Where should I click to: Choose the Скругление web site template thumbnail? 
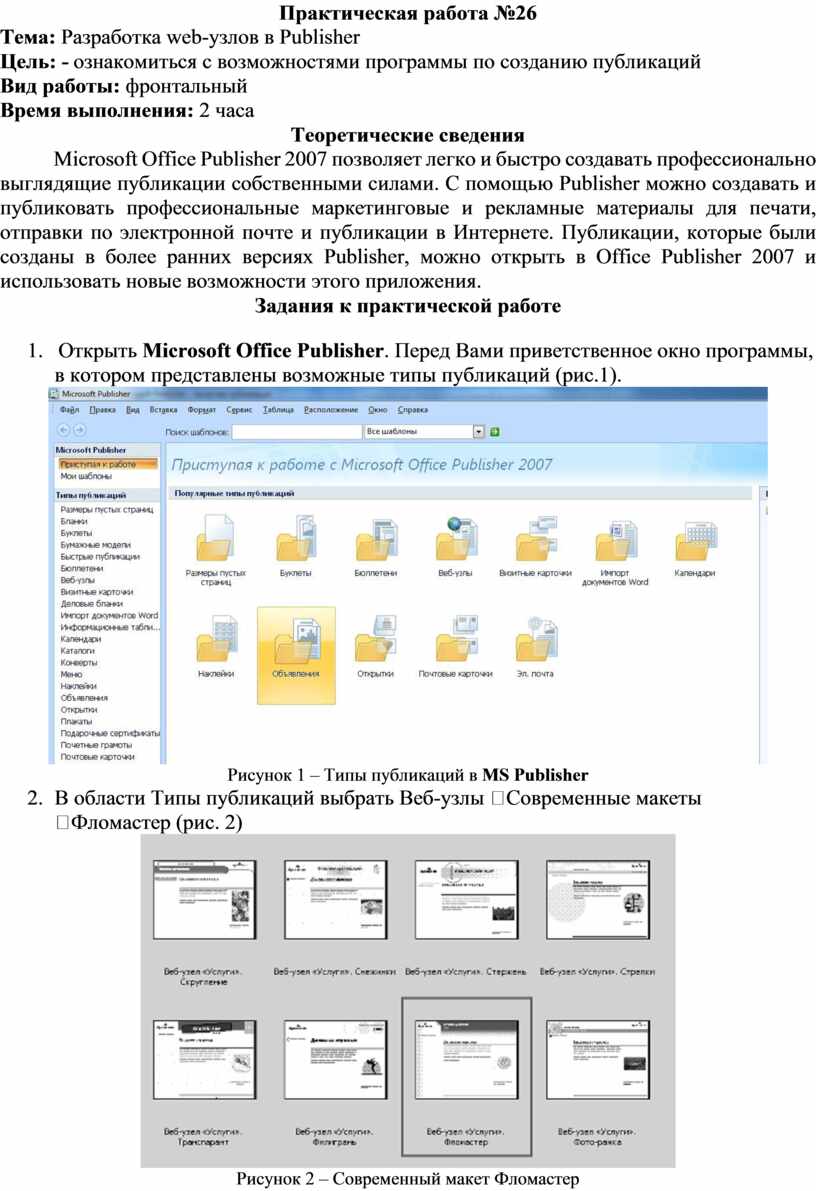[x=204, y=900]
